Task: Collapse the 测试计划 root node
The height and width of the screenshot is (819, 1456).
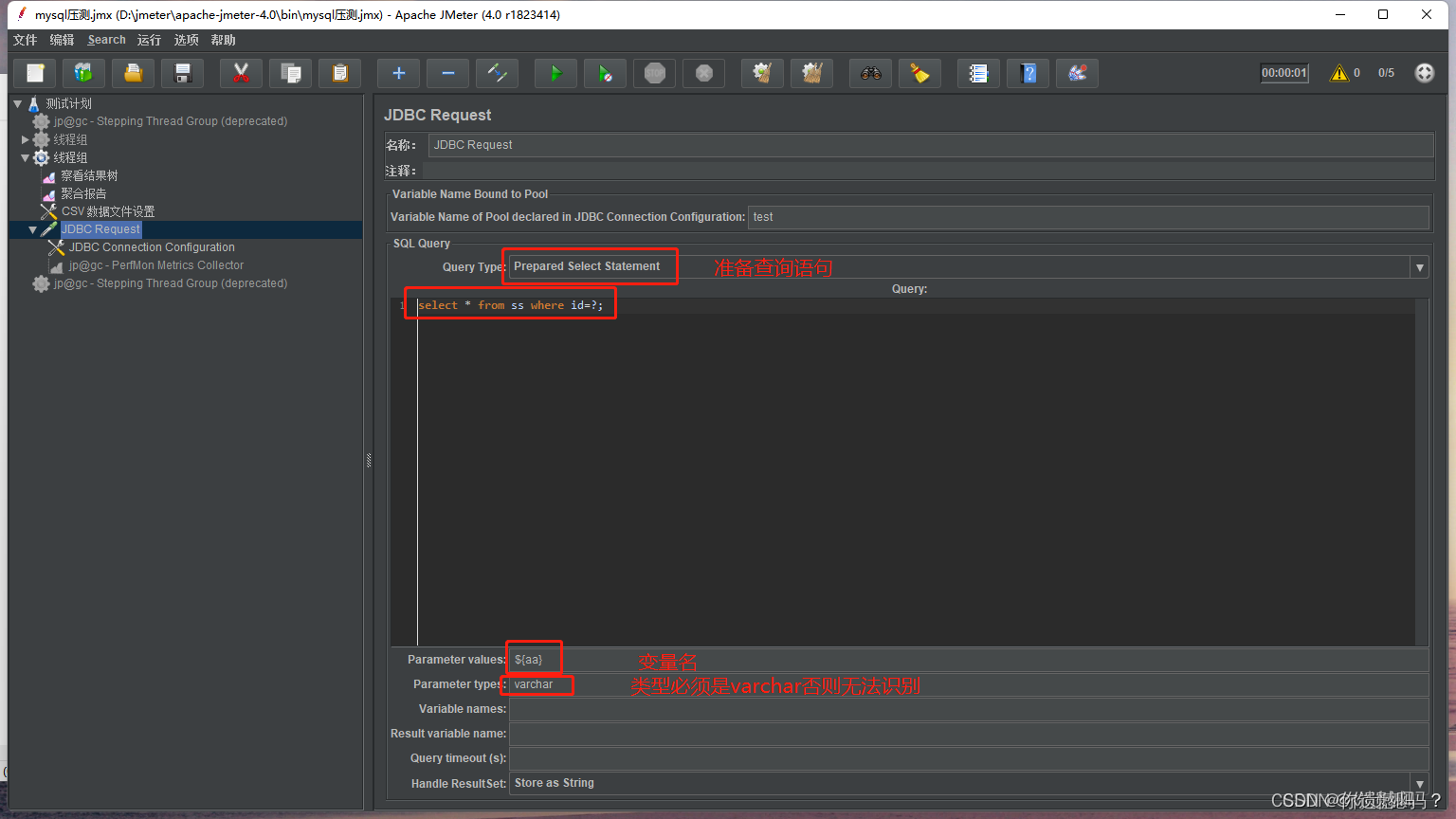Action: [17, 103]
